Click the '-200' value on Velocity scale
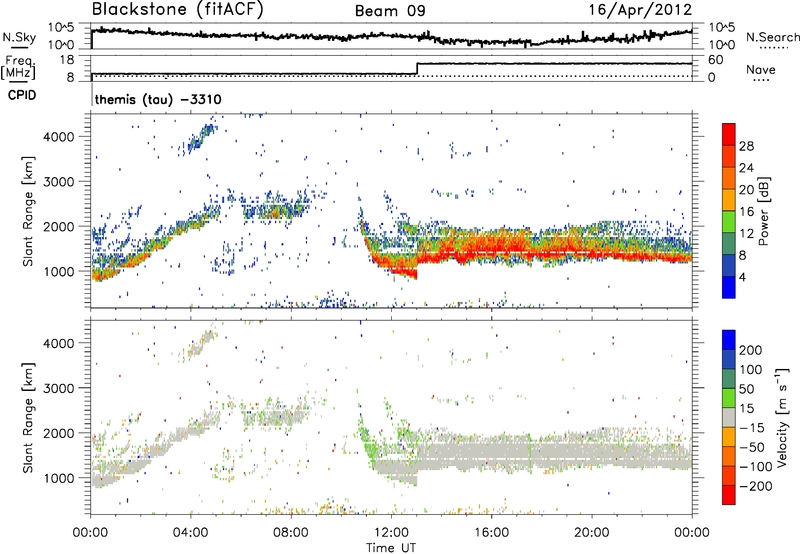Image resolution: width=800 pixels, height=554 pixels. (758, 486)
